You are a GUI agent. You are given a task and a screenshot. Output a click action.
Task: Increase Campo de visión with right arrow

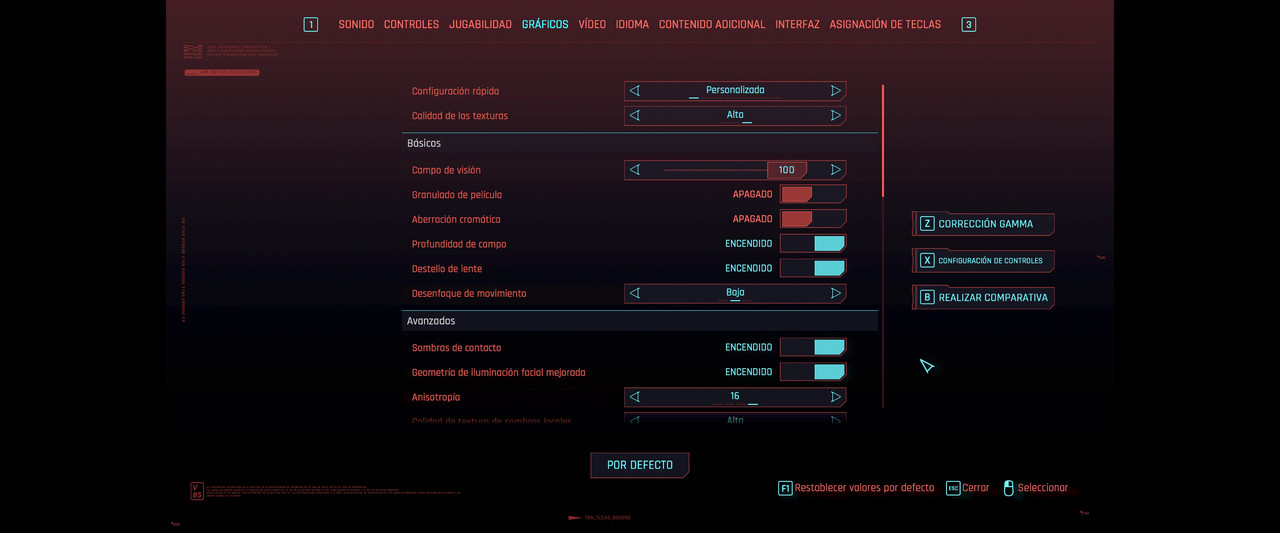(836, 170)
